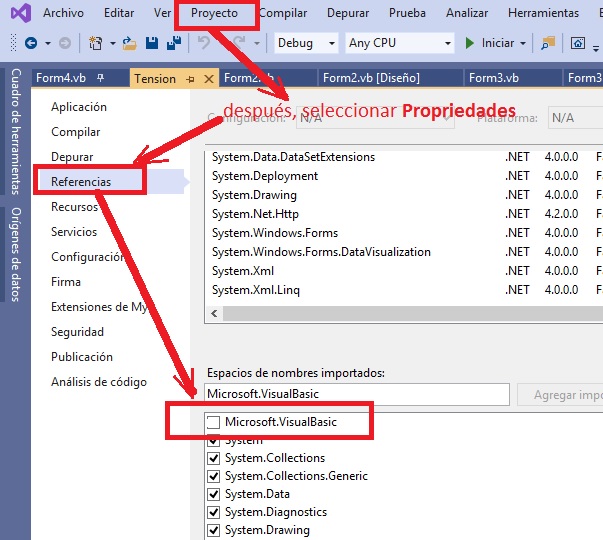Open the Análisis de código page
Screen dimensions: 603x540
99,382
